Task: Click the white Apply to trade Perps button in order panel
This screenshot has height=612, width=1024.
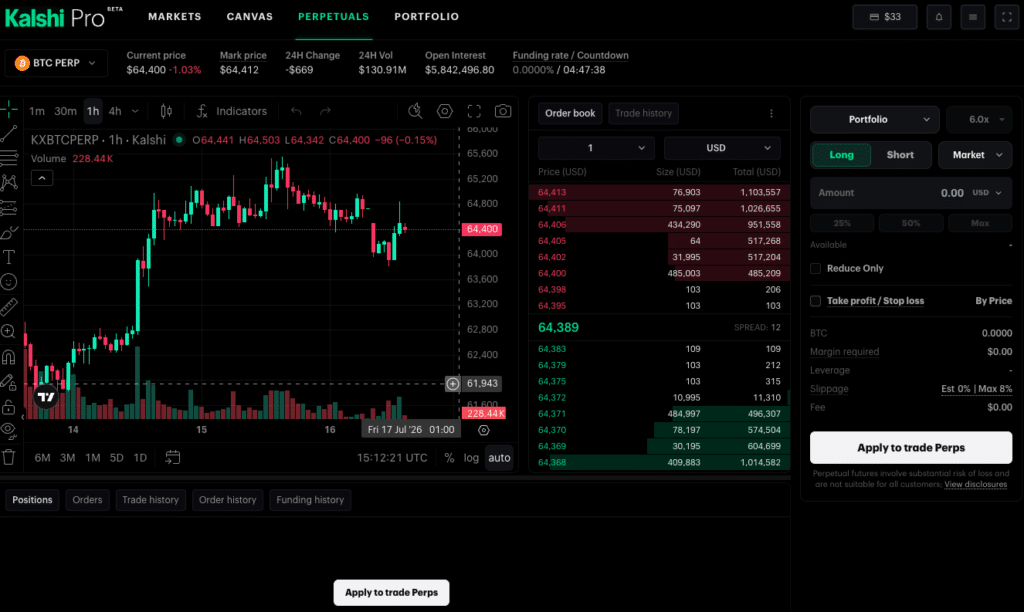Action: pos(911,447)
